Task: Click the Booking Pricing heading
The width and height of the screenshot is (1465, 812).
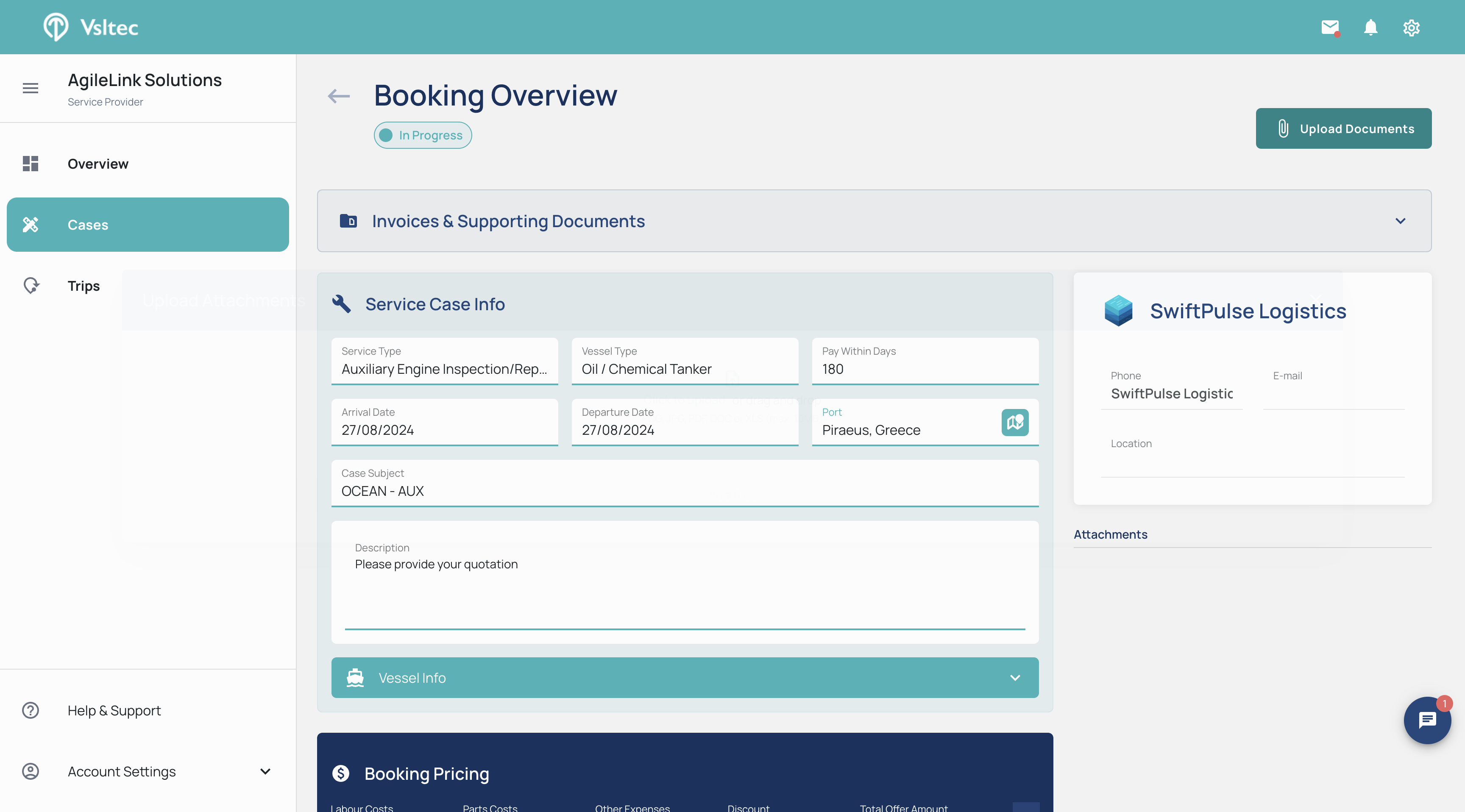Action: (x=426, y=773)
